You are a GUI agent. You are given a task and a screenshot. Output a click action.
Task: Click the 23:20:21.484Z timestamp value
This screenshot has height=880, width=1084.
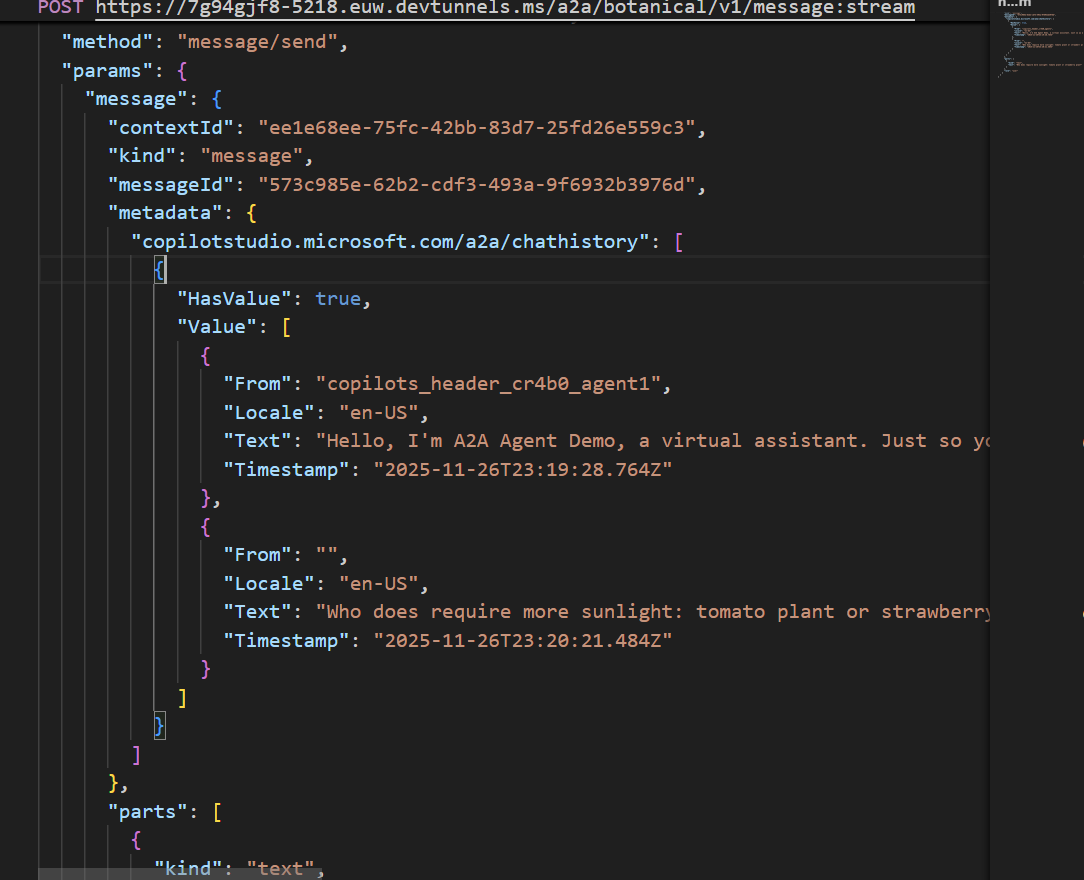(522, 640)
